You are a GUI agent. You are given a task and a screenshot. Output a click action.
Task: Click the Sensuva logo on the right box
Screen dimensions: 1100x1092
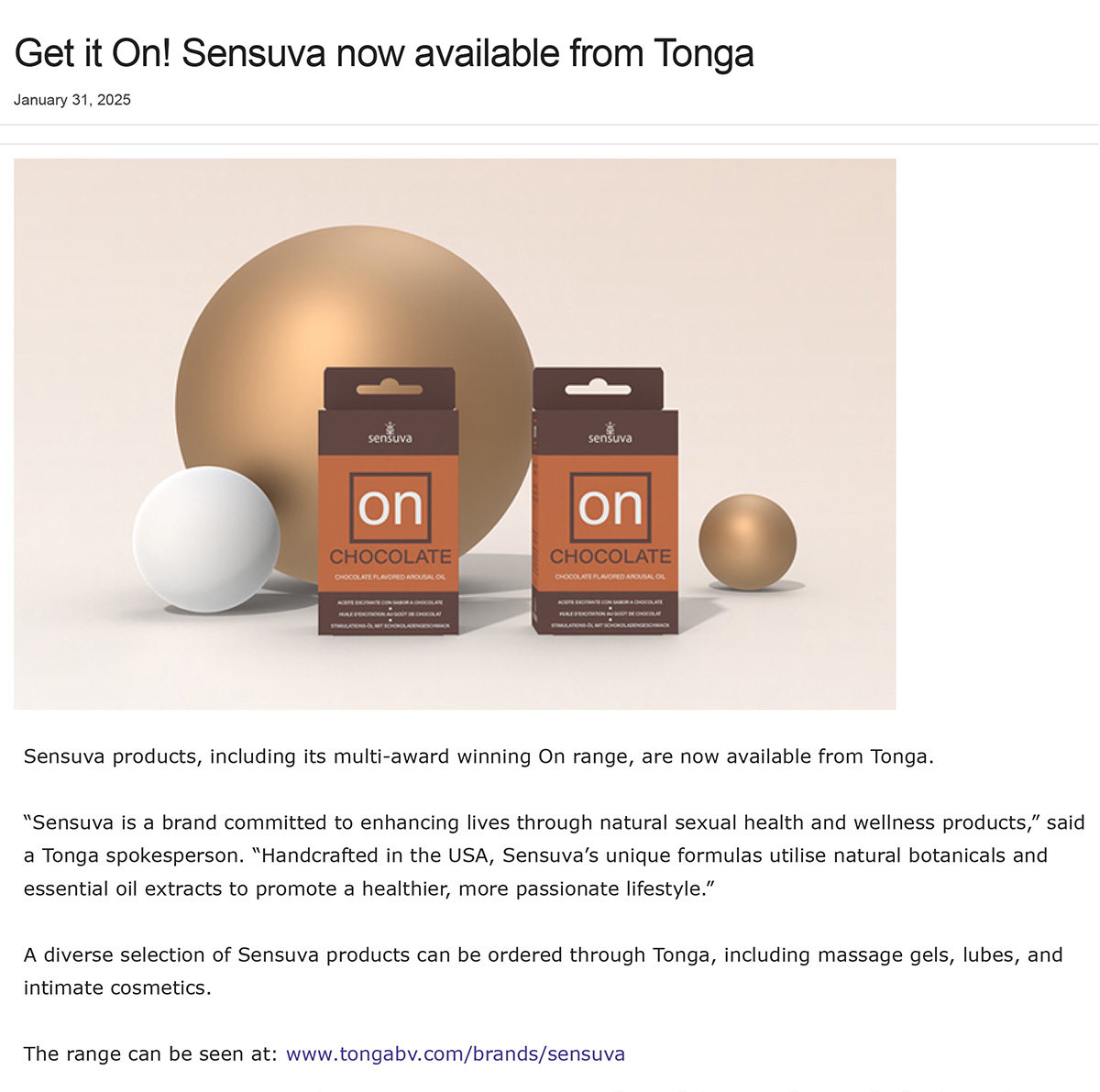coord(610,434)
